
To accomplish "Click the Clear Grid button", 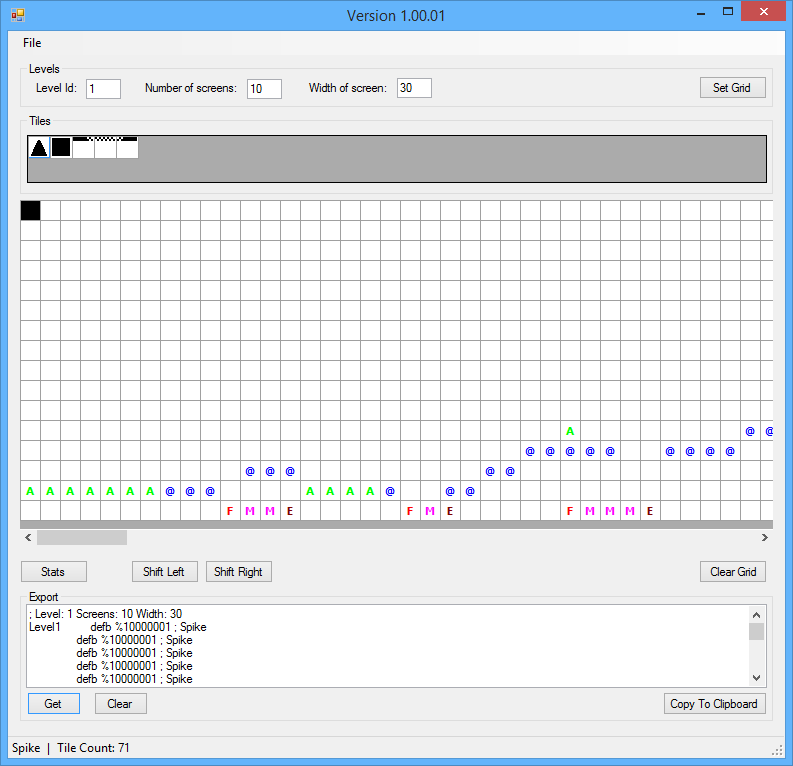I will point(732,571).
